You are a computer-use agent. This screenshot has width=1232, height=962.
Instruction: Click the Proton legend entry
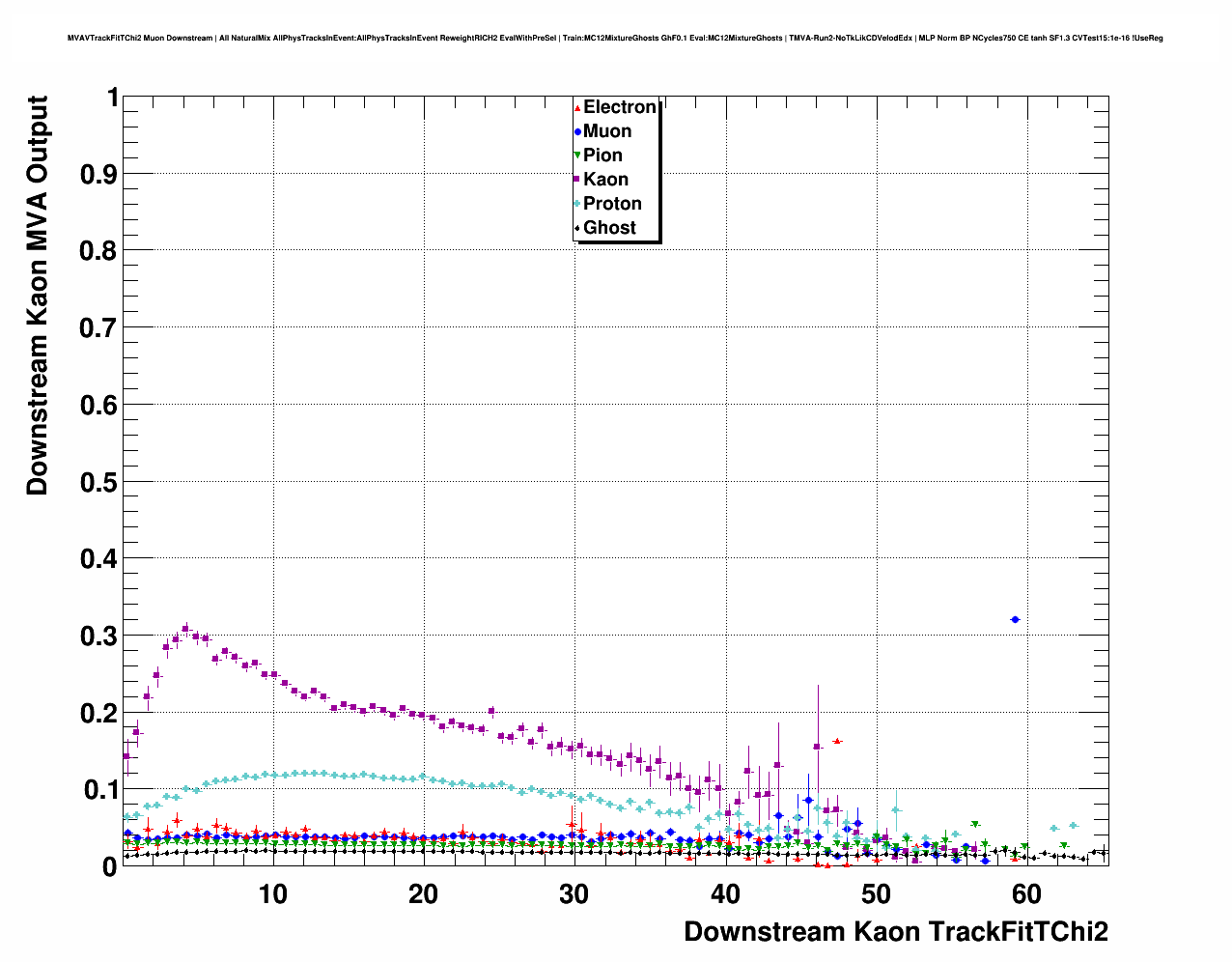click(x=608, y=204)
